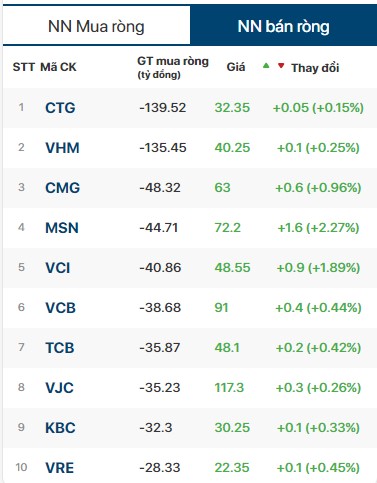Switch to NN Mua ròng tab

tap(96, 26)
